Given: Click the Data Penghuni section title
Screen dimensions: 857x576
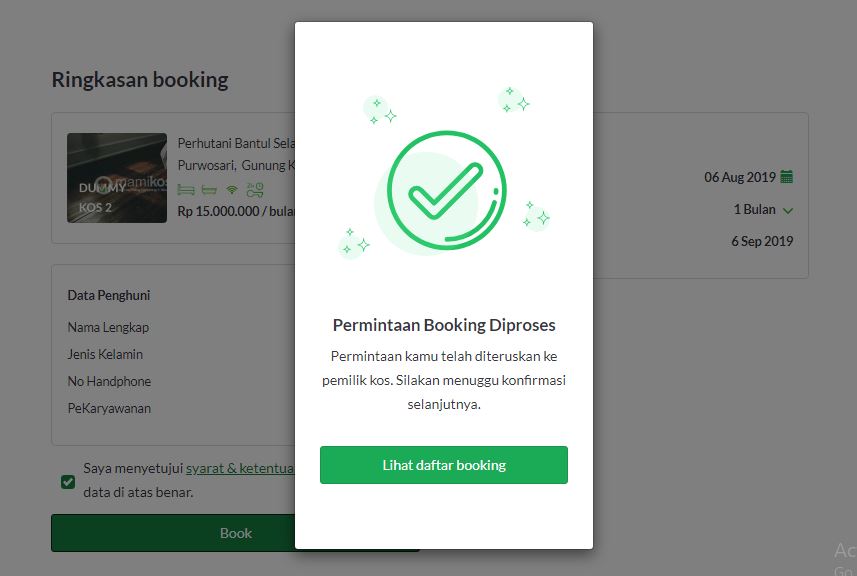Looking at the screenshot, I should pyautogui.click(x=109, y=295).
